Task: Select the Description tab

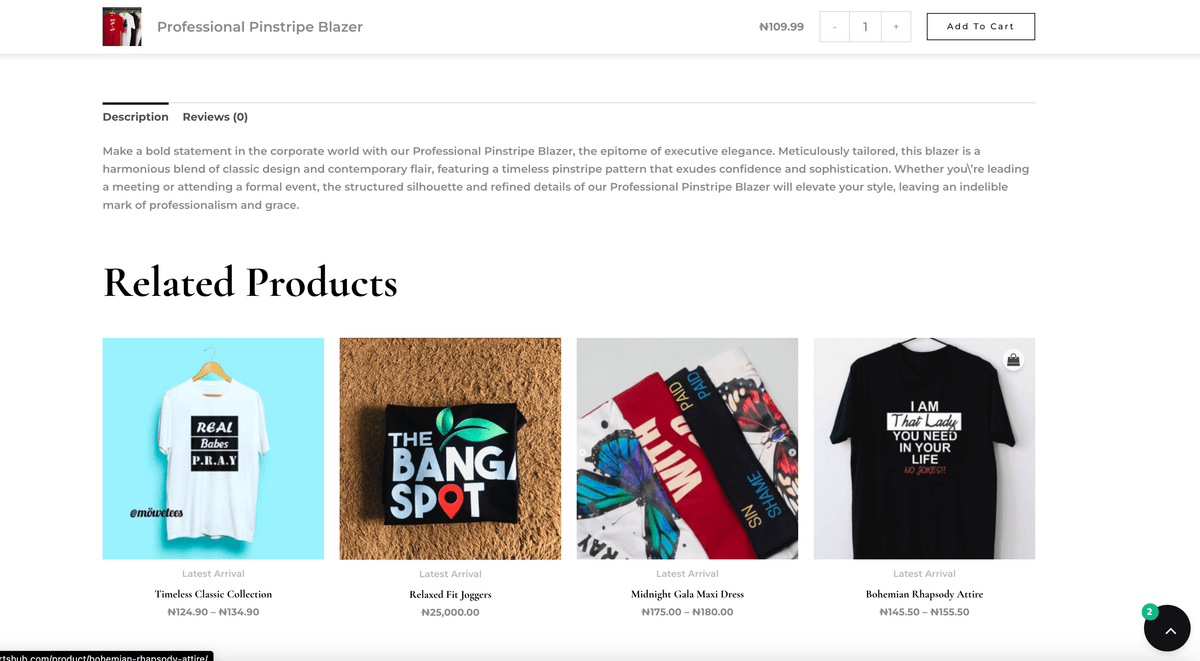Action: (135, 117)
